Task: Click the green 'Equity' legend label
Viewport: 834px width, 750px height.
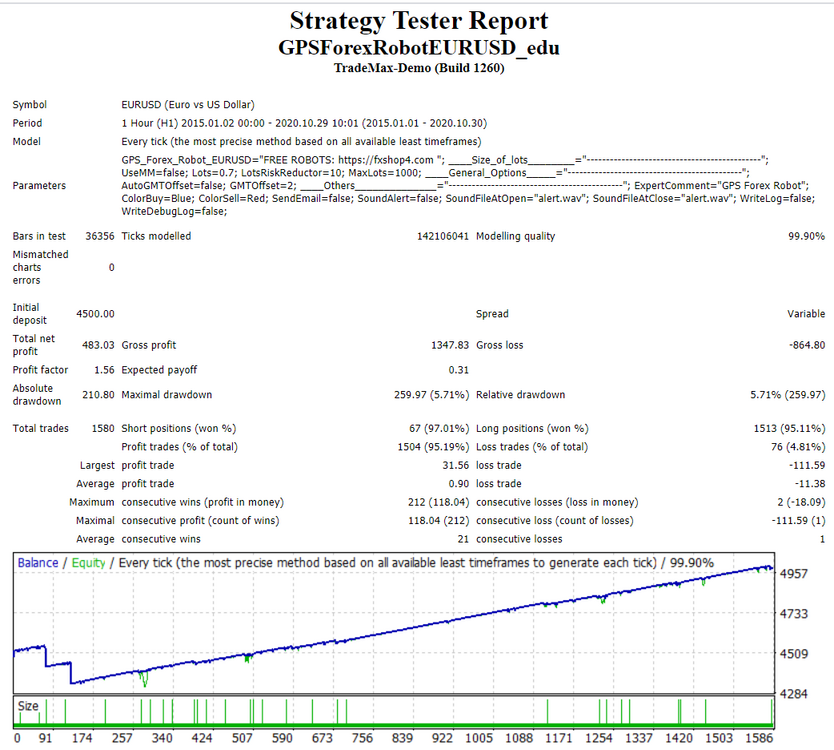Action: click(x=88, y=563)
